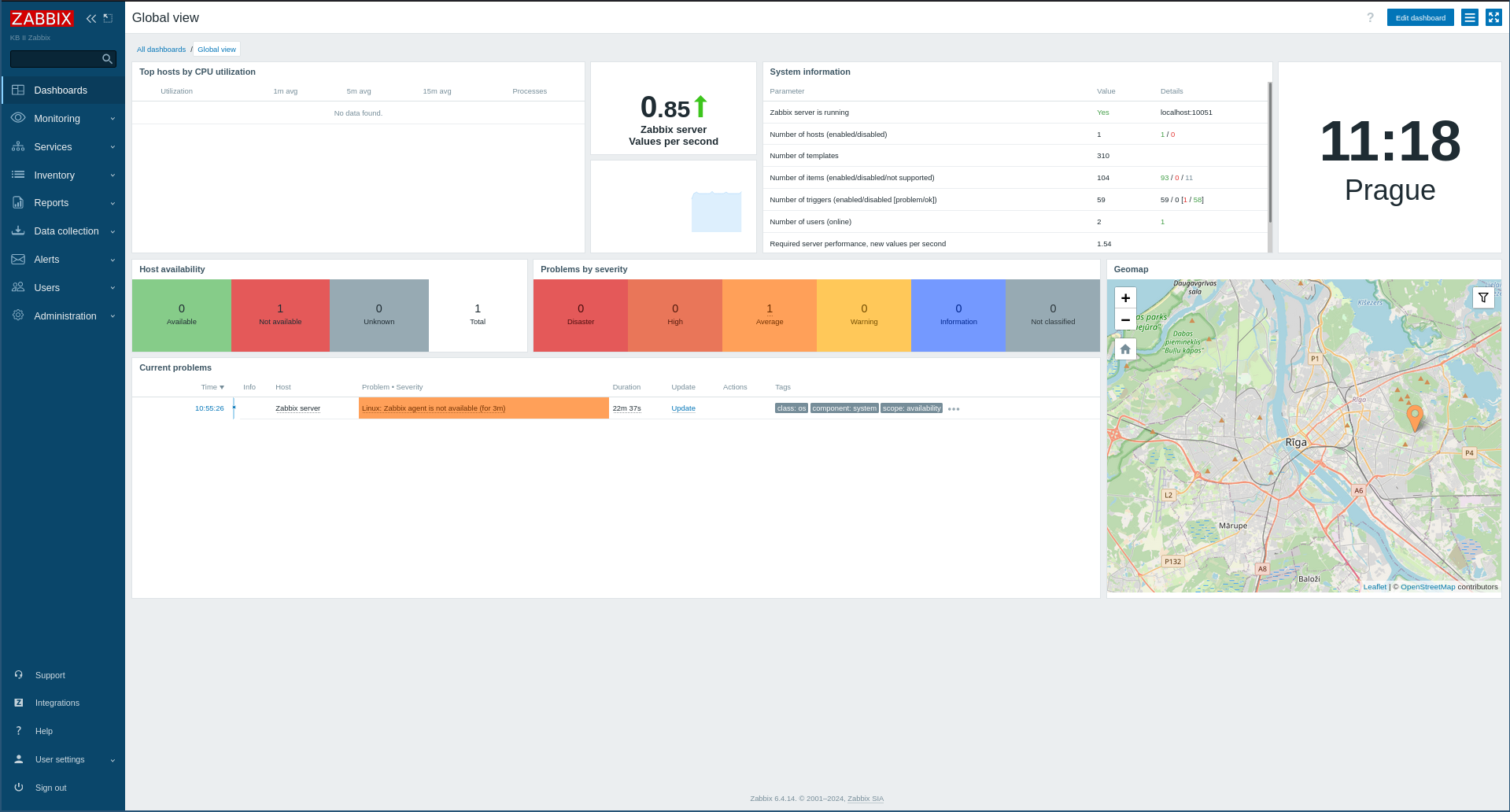Collapse the sidebar with double-chevron icon

91,18
